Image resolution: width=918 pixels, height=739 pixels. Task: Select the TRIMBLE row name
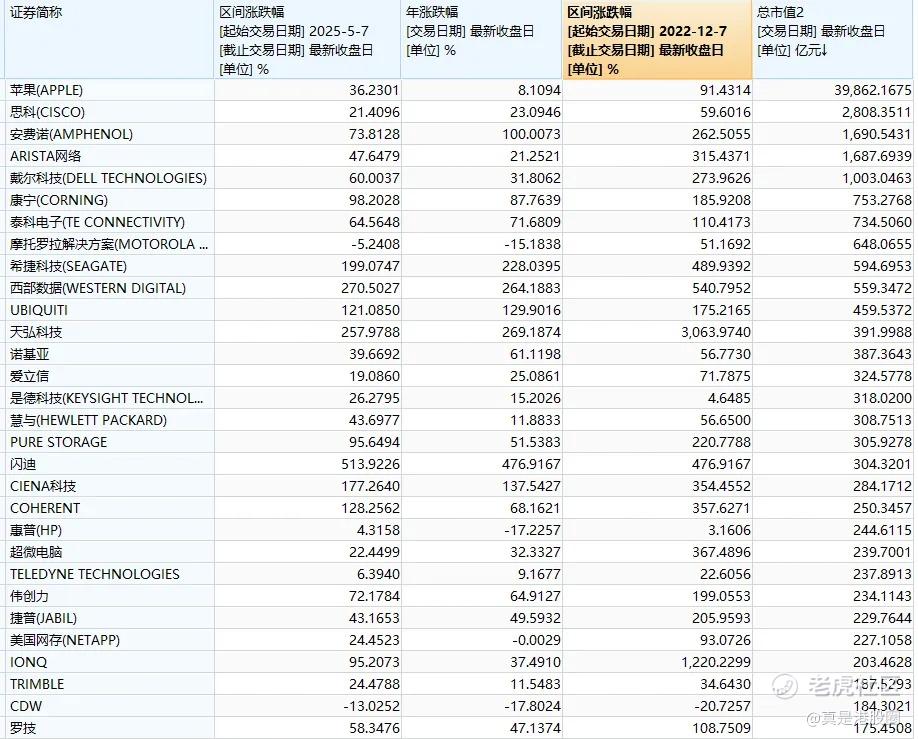tap(37, 684)
